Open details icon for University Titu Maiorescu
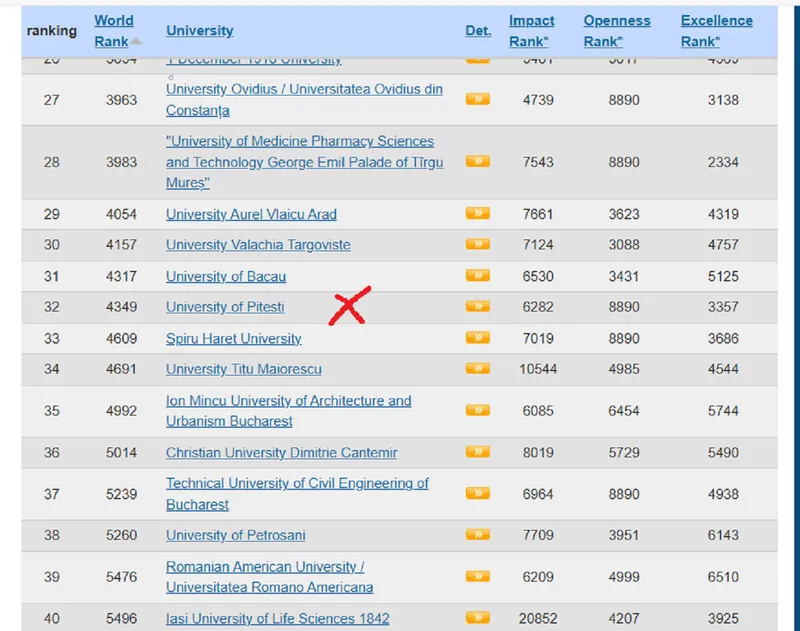 (x=477, y=369)
